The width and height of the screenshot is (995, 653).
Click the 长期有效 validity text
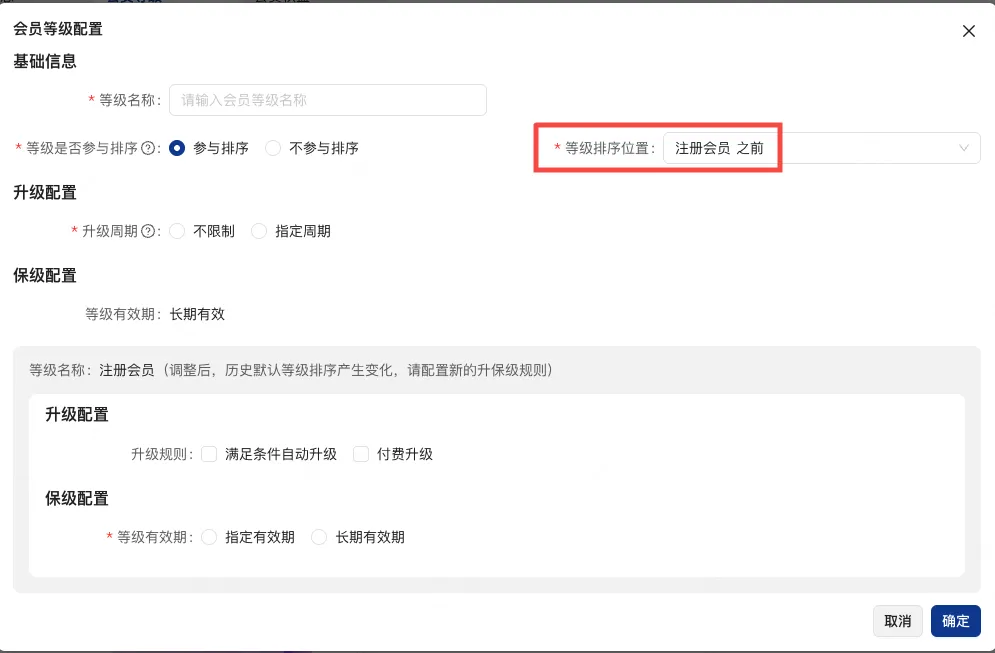(197, 314)
